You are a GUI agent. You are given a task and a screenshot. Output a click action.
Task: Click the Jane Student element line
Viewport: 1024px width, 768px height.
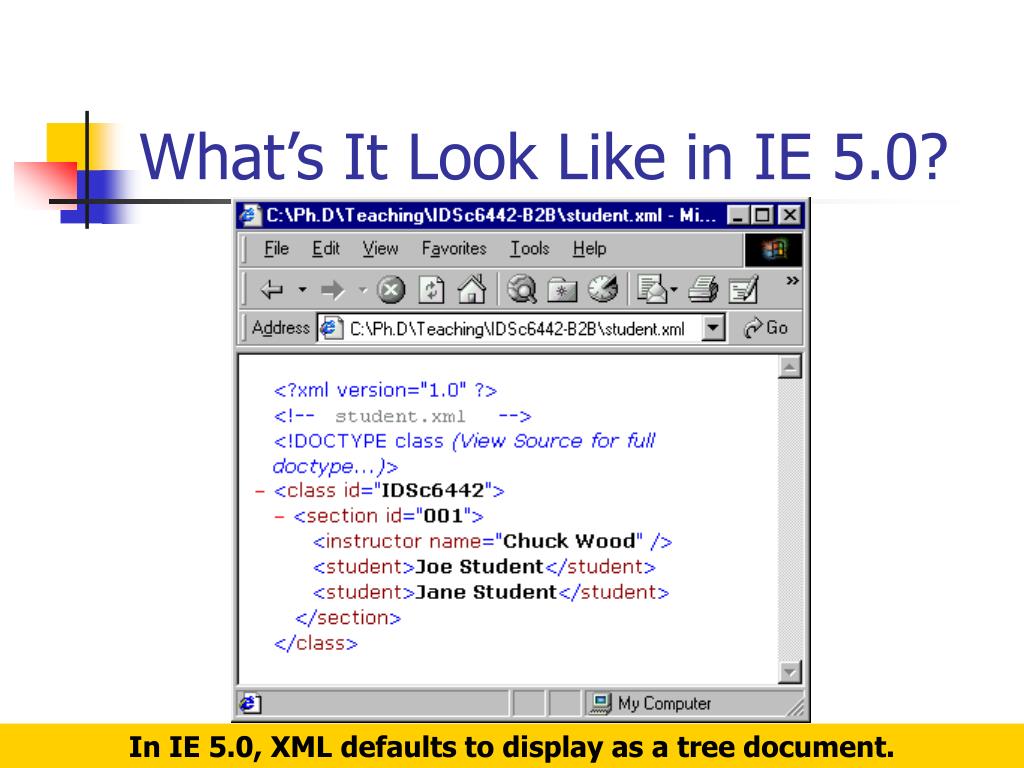click(491, 592)
